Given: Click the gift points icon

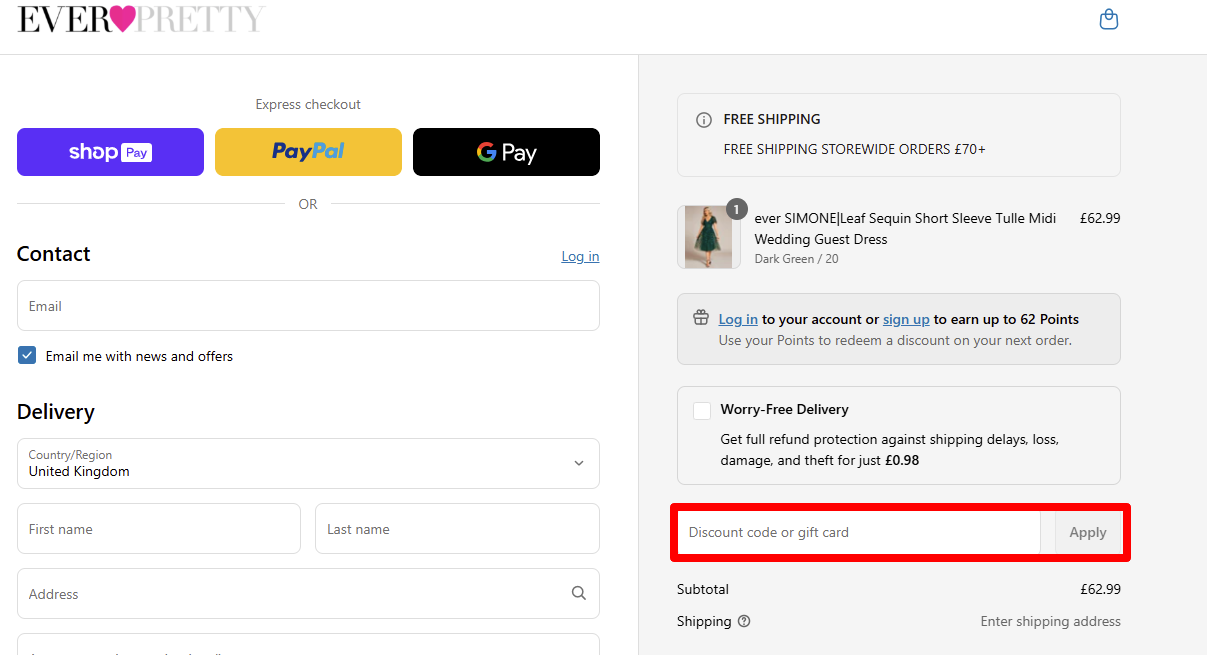Looking at the screenshot, I should 701,318.
